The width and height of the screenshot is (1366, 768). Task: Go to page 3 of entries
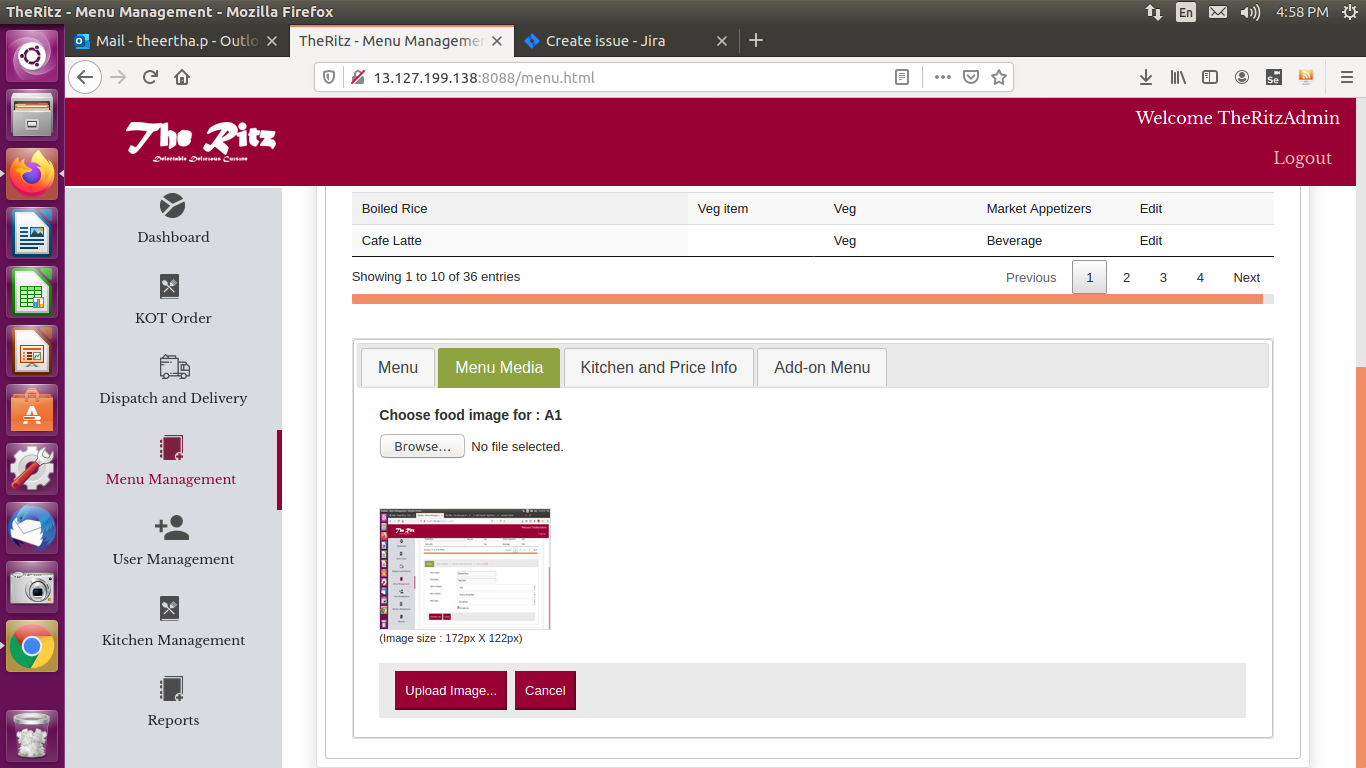pyautogui.click(x=1163, y=277)
